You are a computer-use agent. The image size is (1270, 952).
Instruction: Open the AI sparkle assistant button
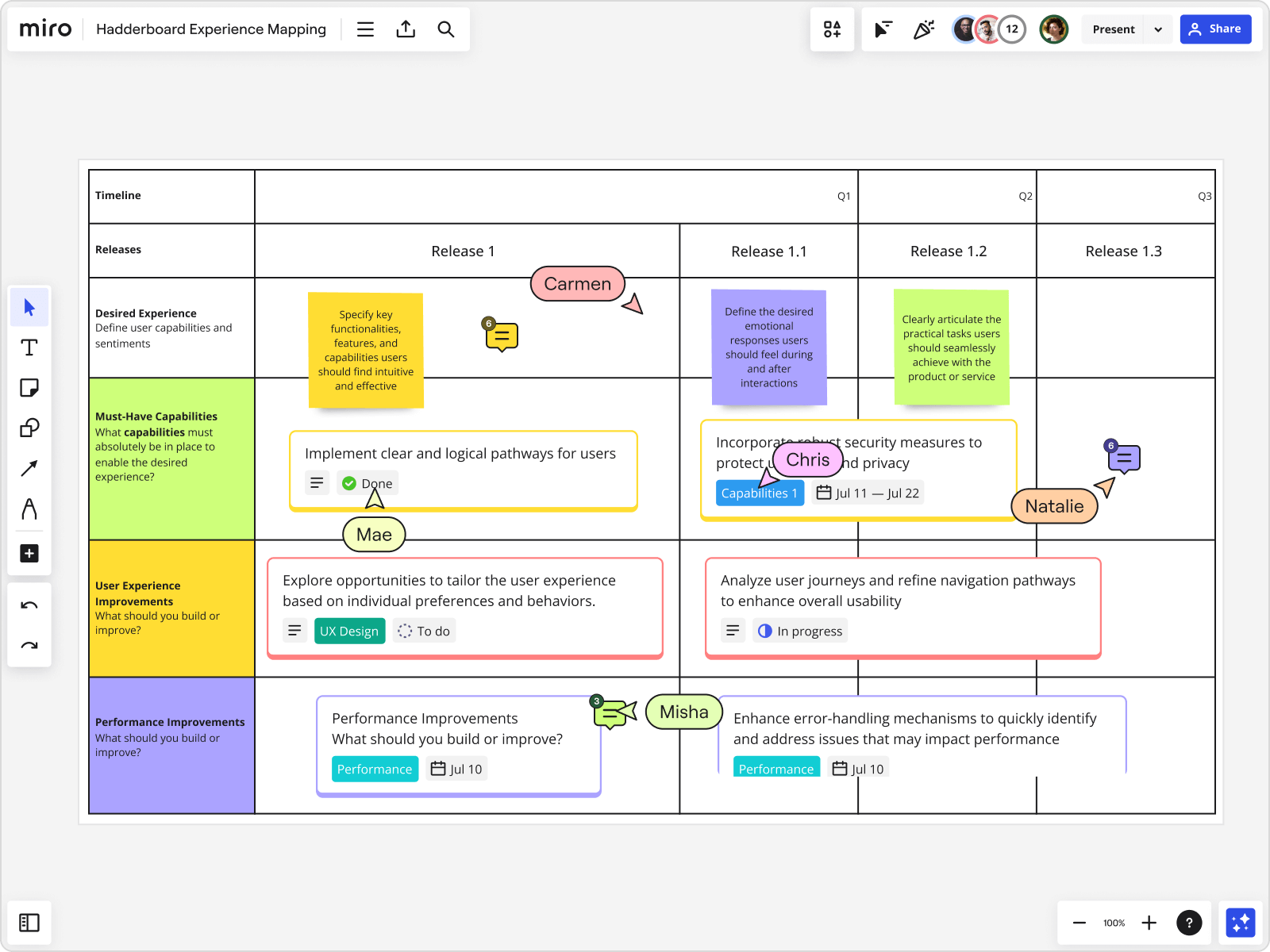(1240, 923)
